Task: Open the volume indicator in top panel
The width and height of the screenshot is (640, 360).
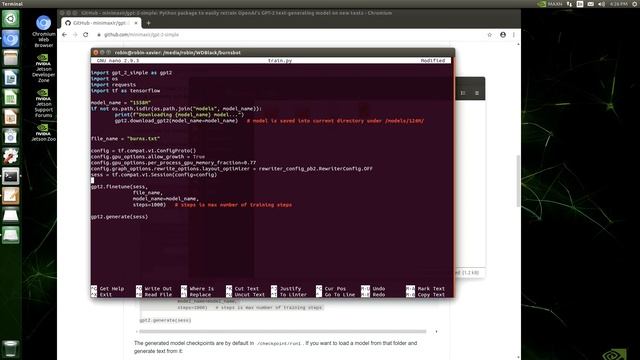Action: pyautogui.click(x=601, y=4)
